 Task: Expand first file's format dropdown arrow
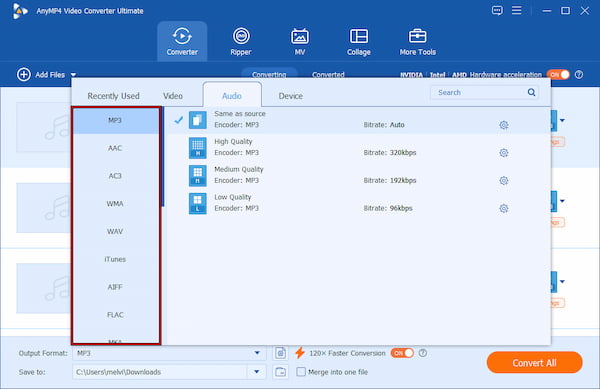(562, 120)
